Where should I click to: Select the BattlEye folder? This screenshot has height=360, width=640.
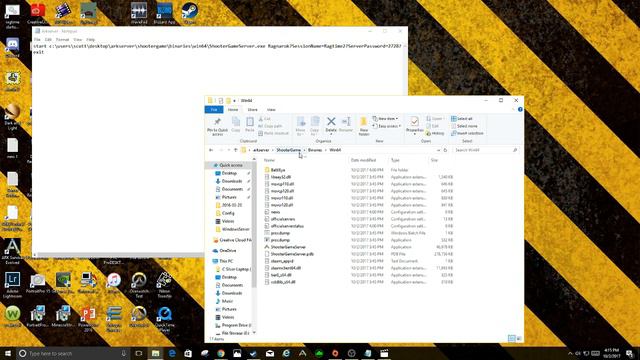click(x=278, y=170)
